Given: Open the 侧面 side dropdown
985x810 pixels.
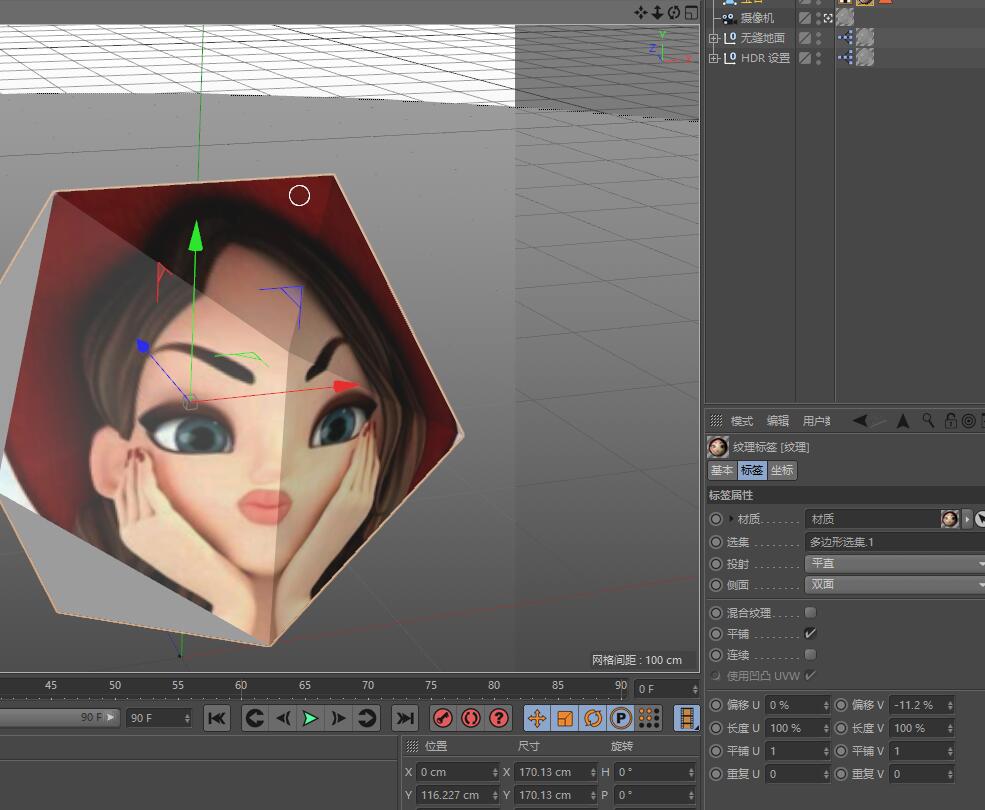Looking at the screenshot, I should [895, 584].
